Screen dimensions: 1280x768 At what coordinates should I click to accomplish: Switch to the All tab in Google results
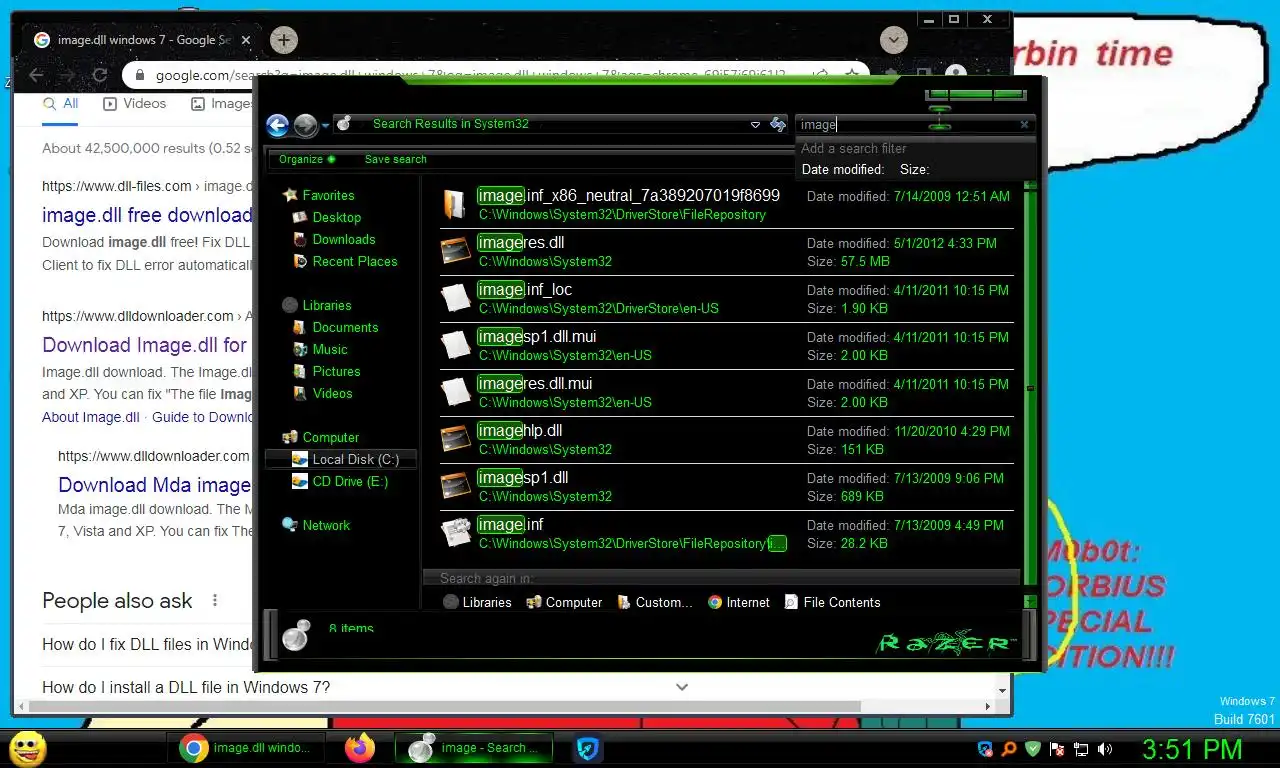(60, 103)
